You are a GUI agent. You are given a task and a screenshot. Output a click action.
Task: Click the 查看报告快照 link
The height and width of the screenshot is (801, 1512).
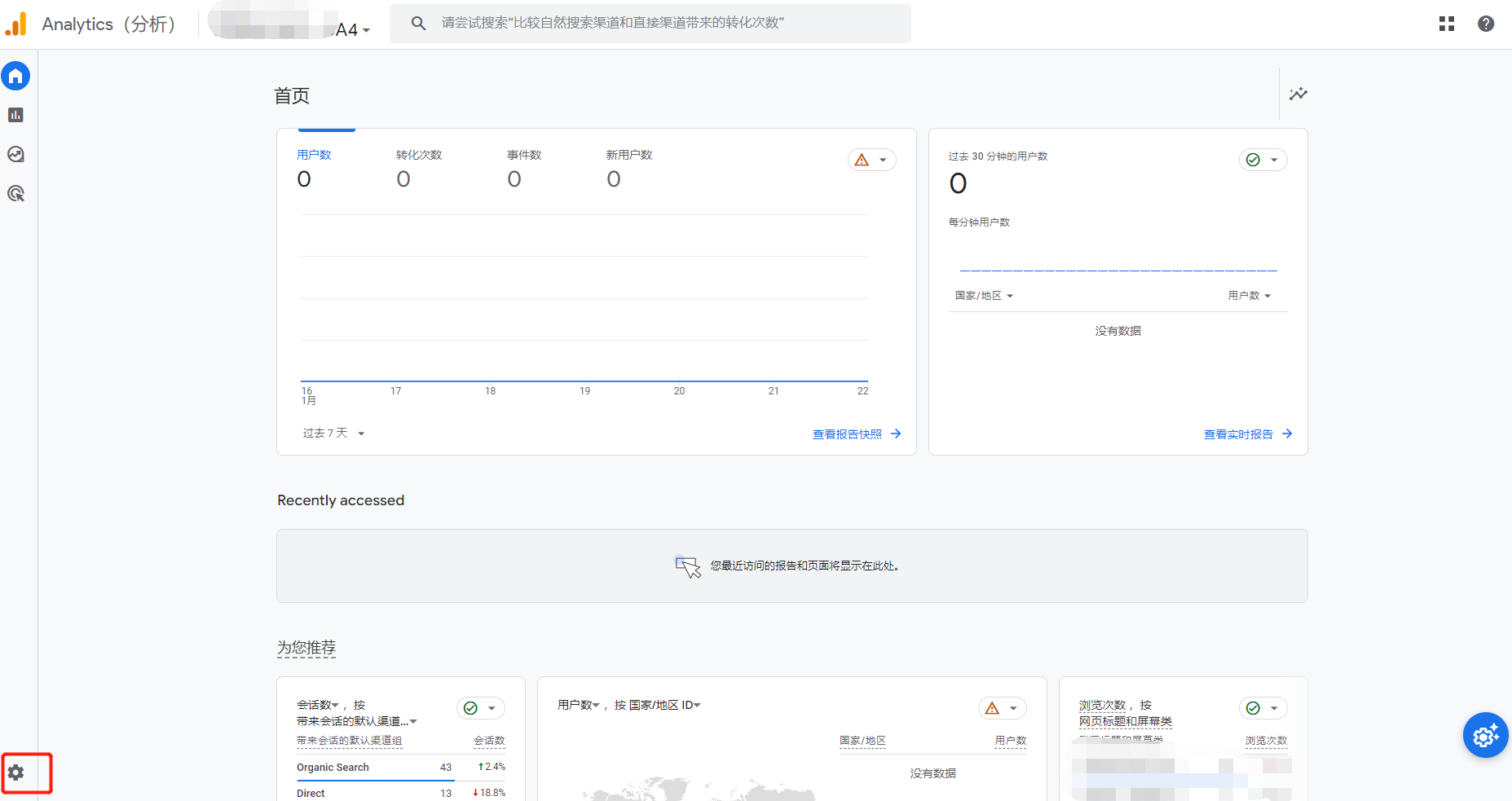click(847, 434)
